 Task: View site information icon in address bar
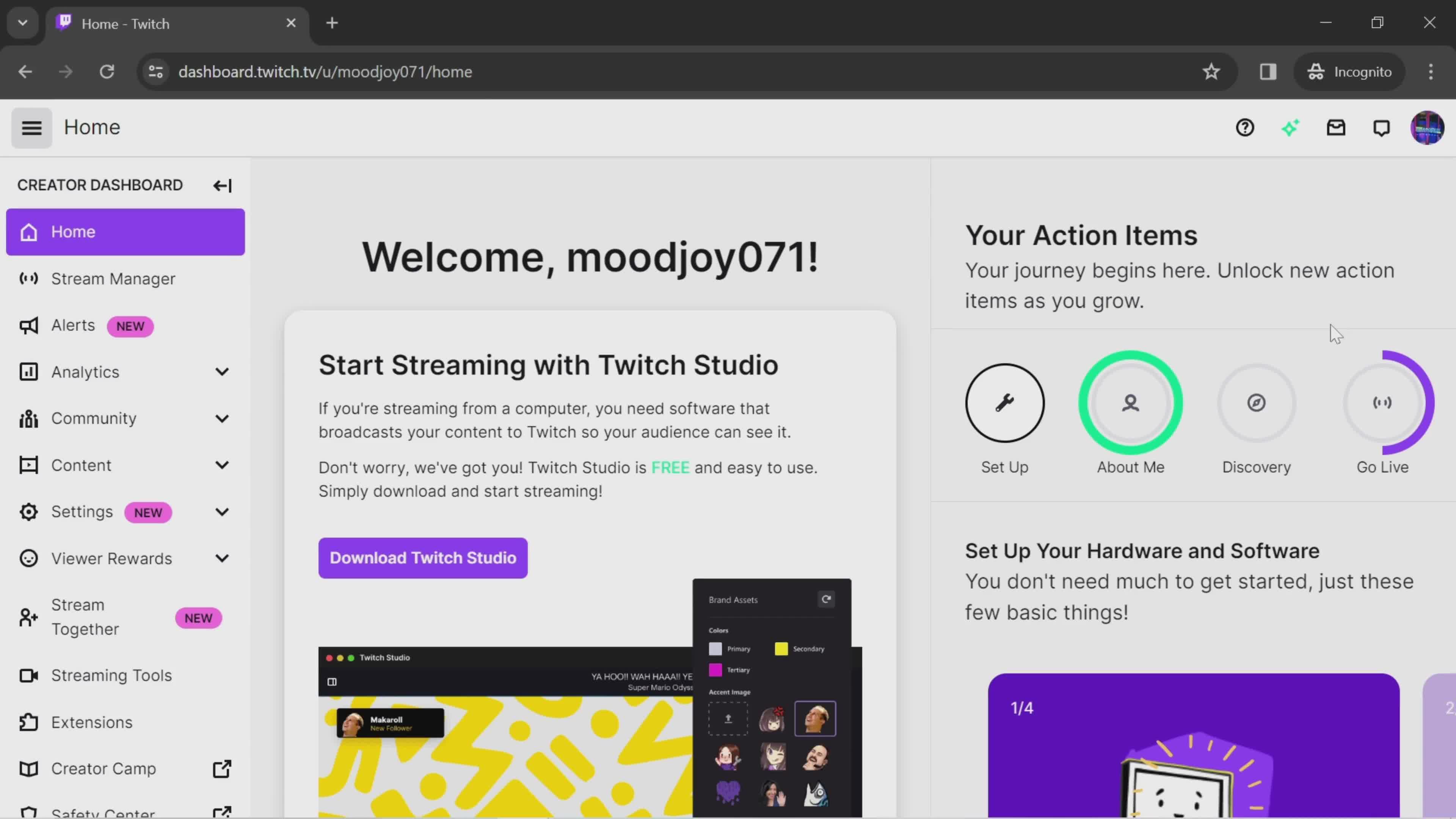[x=155, y=72]
